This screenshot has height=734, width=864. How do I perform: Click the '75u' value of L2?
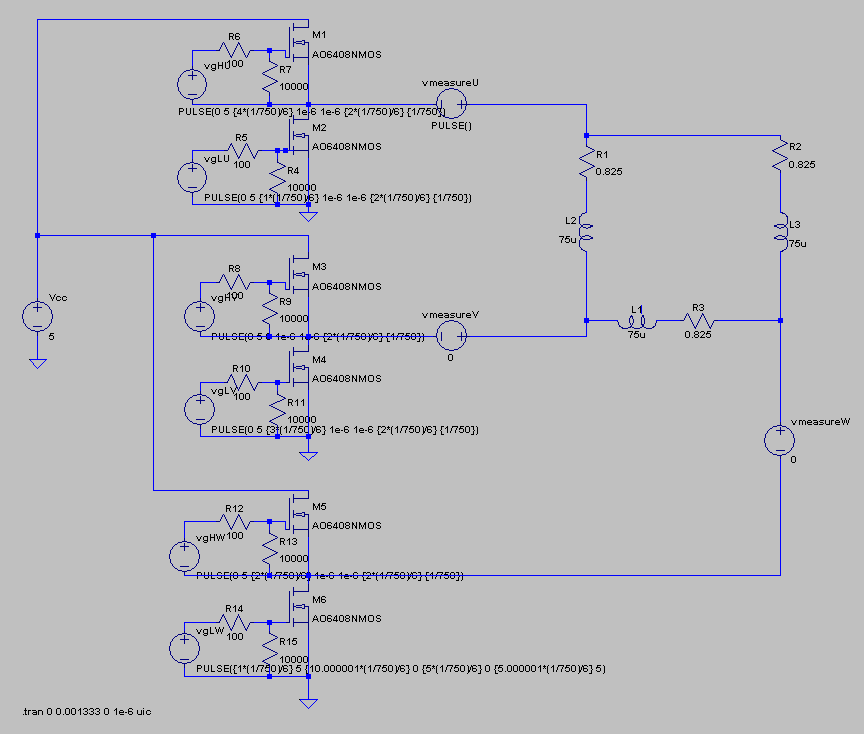[568, 240]
